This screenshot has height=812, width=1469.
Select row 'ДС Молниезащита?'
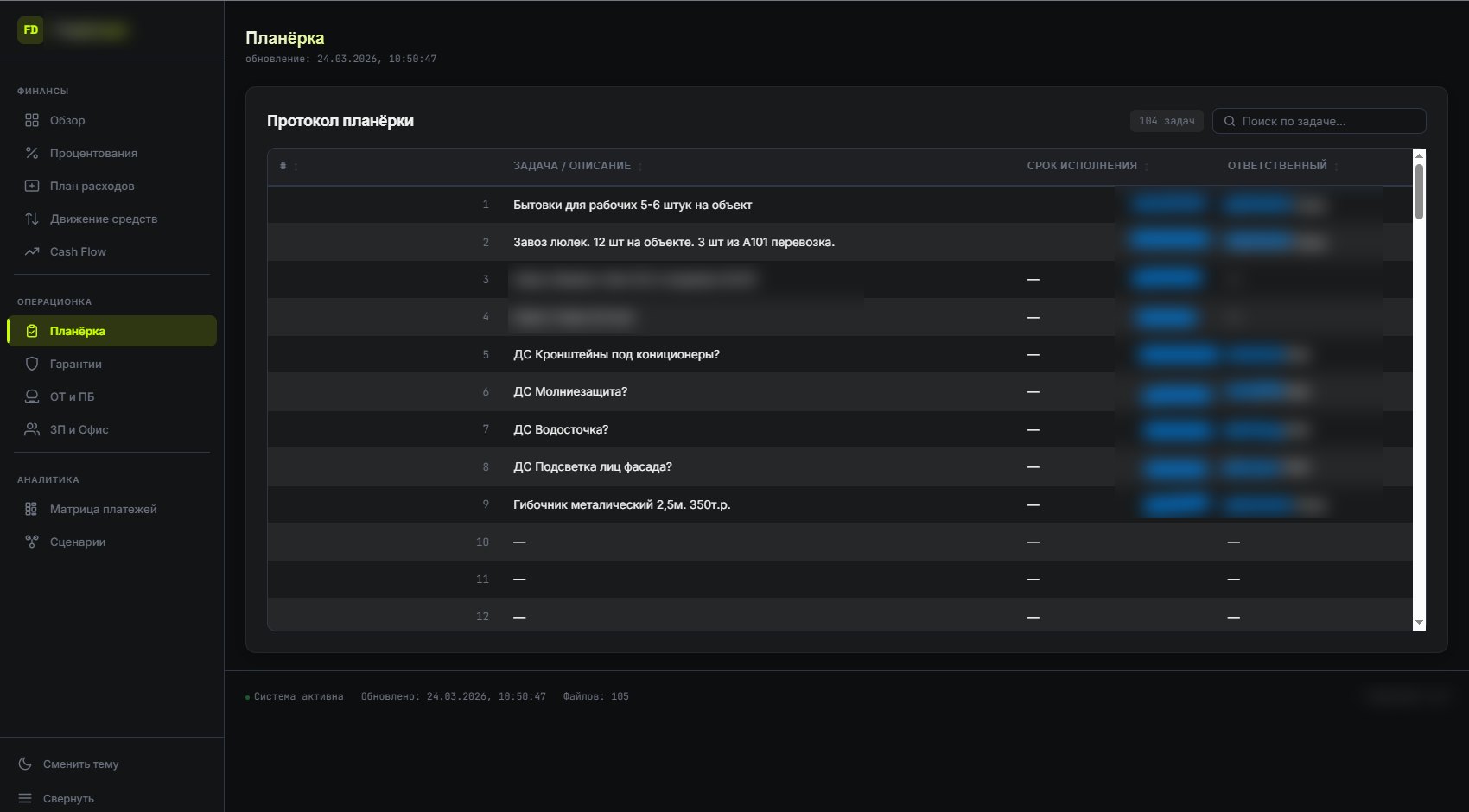(840, 391)
